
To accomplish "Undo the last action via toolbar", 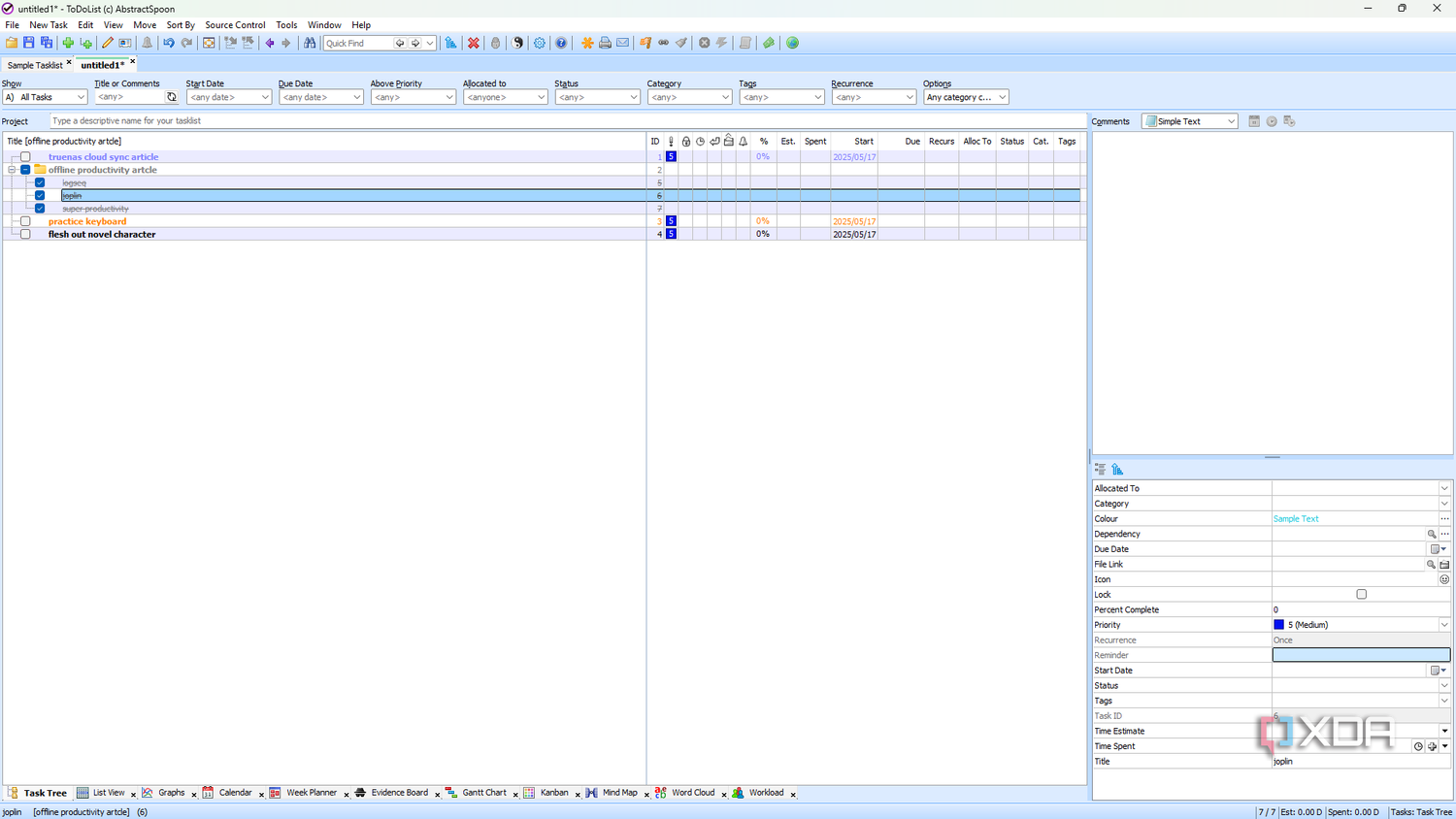I will 169,43.
